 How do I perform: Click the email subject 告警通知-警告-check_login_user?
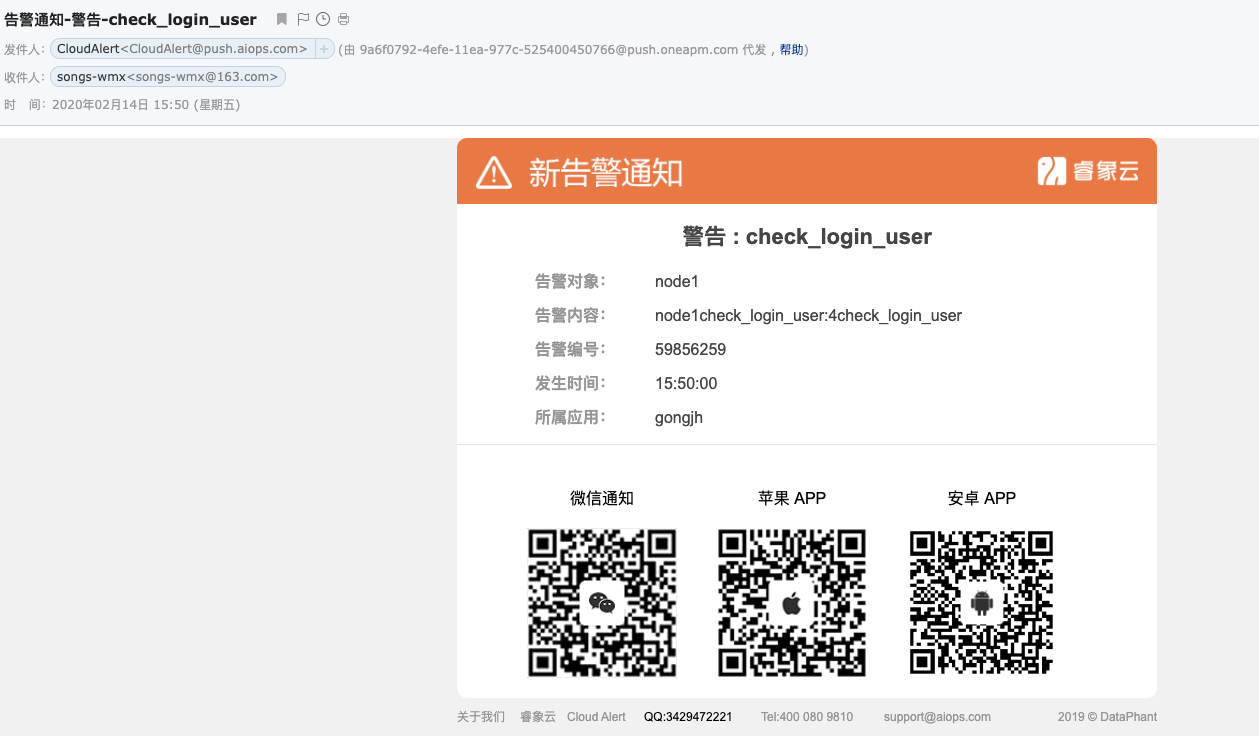pos(130,18)
